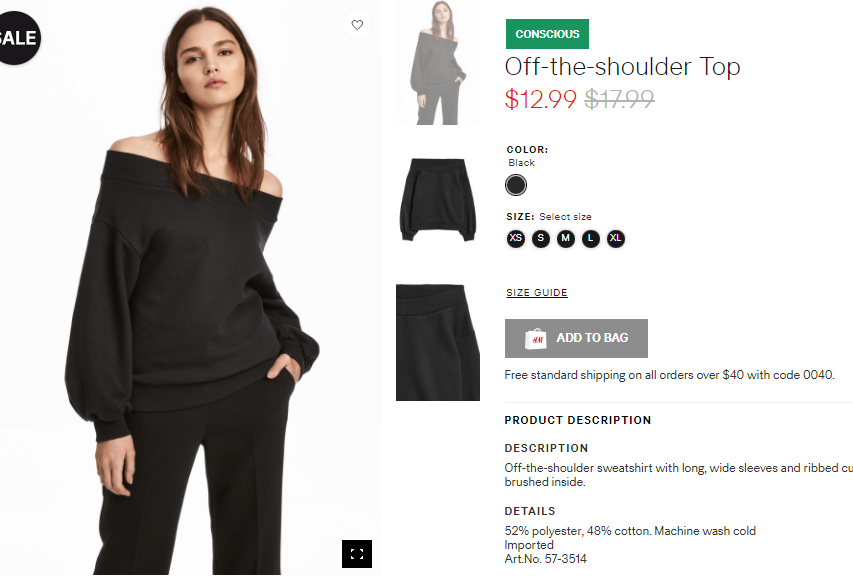The image size is (853, 579).
Task: Choose size M
Action: (566, 238)
